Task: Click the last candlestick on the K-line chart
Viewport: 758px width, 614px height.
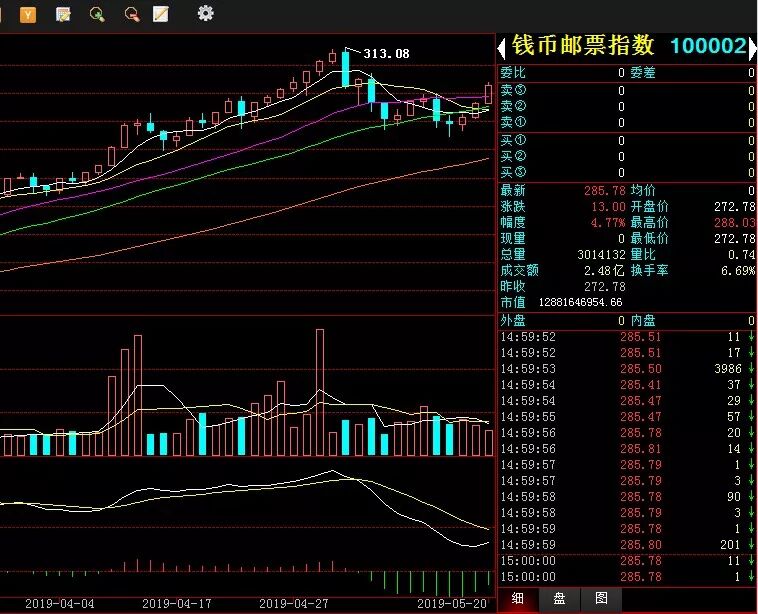Action: click(x=489, y=93)
